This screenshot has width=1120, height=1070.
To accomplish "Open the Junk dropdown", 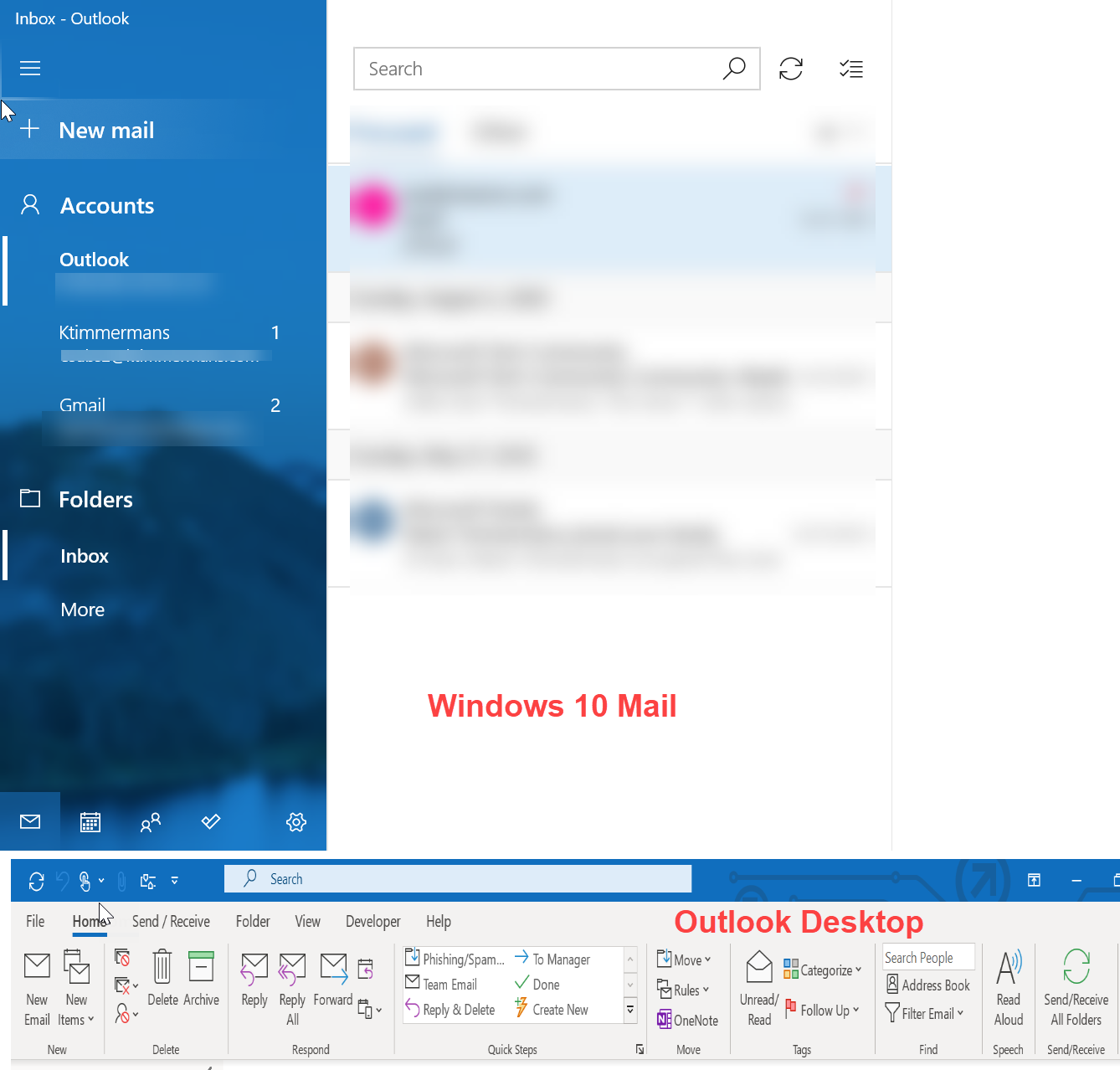I will click(126, 1014).
